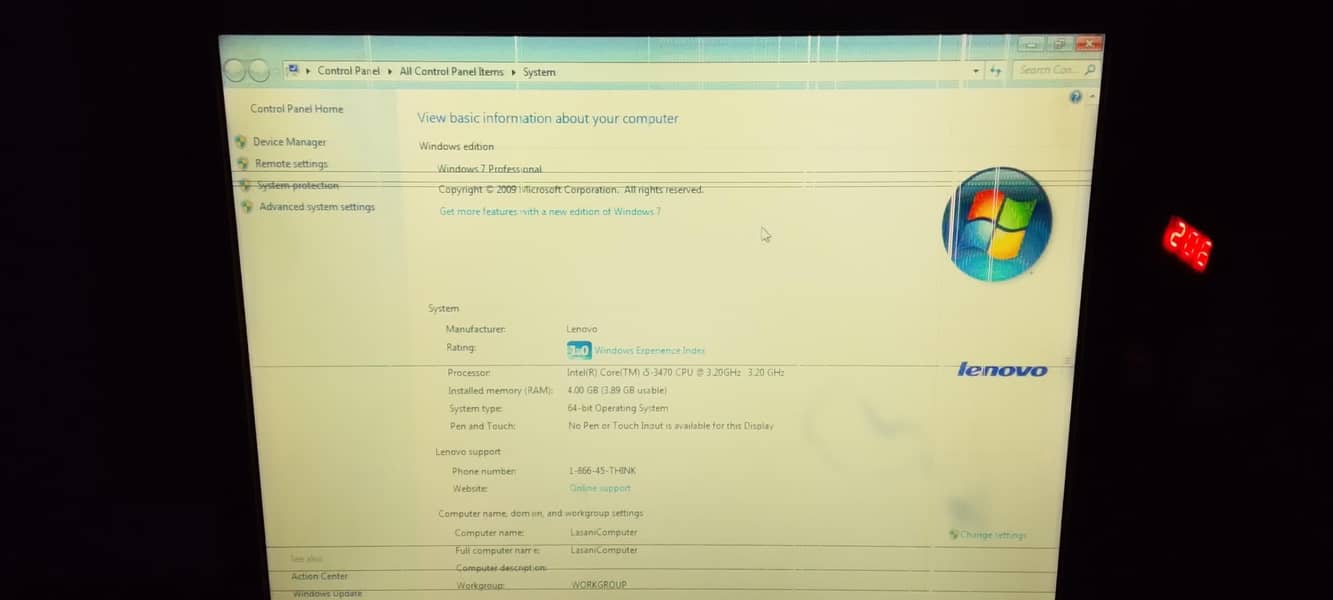Select 64-bit Operating System text
This screenshot has width=1333, height=600.
pos(617,408)
